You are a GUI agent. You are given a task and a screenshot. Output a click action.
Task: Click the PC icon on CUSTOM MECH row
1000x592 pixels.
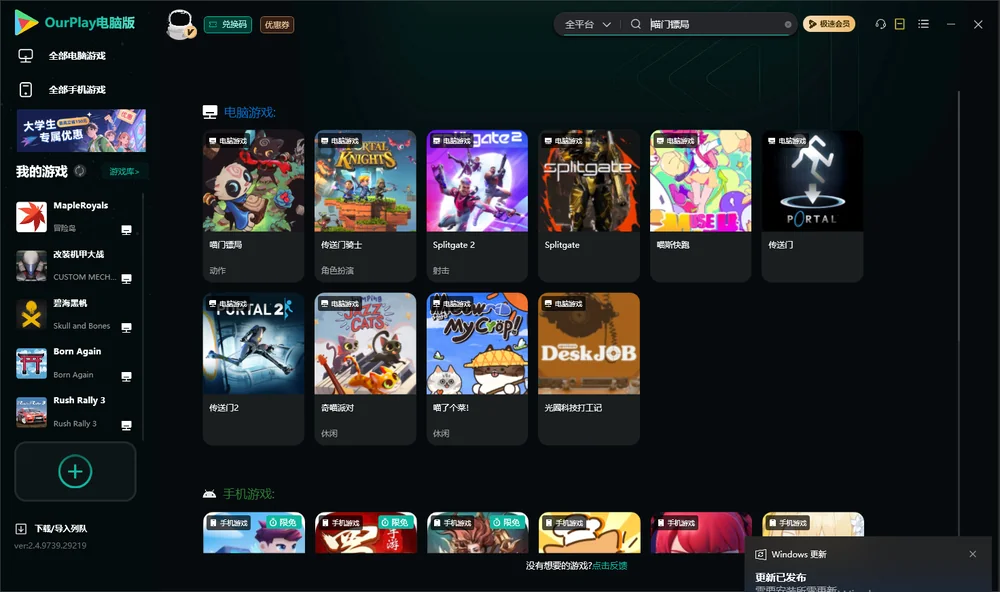click(x=126, y=279)
